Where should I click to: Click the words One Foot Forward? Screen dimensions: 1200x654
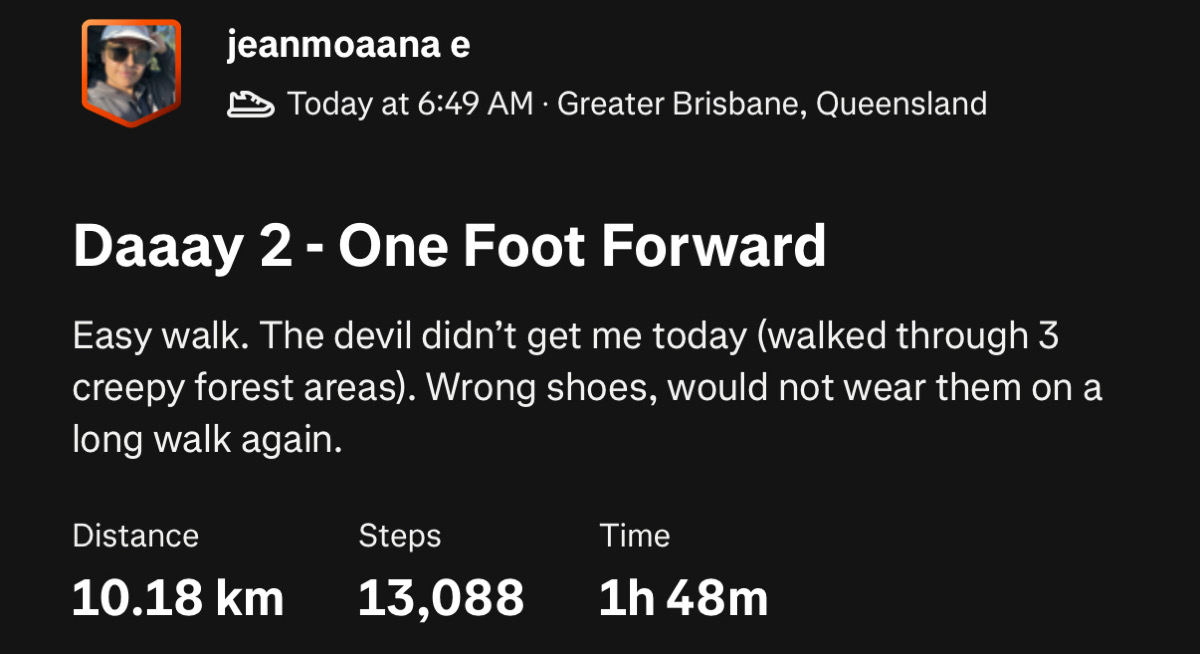point(582,247)
